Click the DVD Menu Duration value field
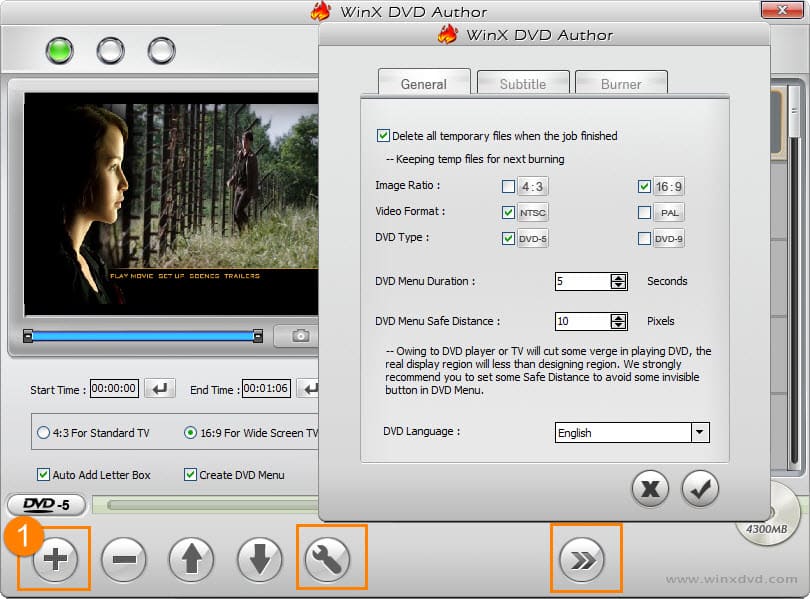The height and width of the screenshot is (599, 810). (583, 281)
